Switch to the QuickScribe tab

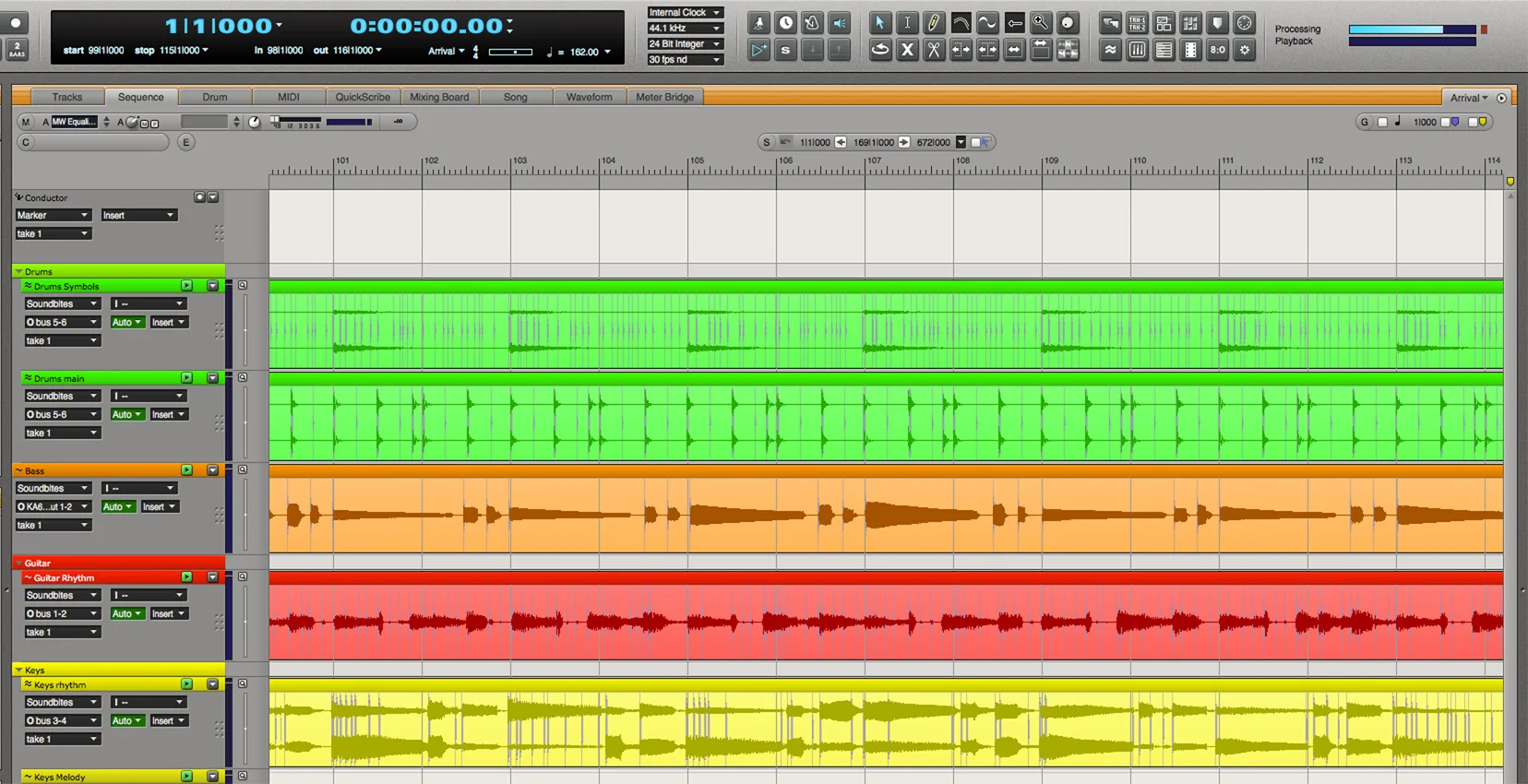tap(363, 97)
